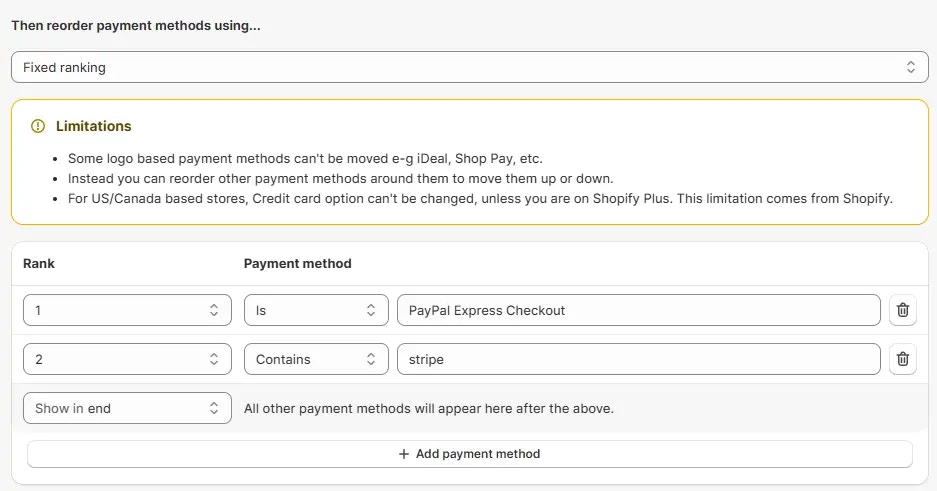
Task: Open the Fixed ranking dropdown
Action: pyautogui.click(x=470, y=67)
